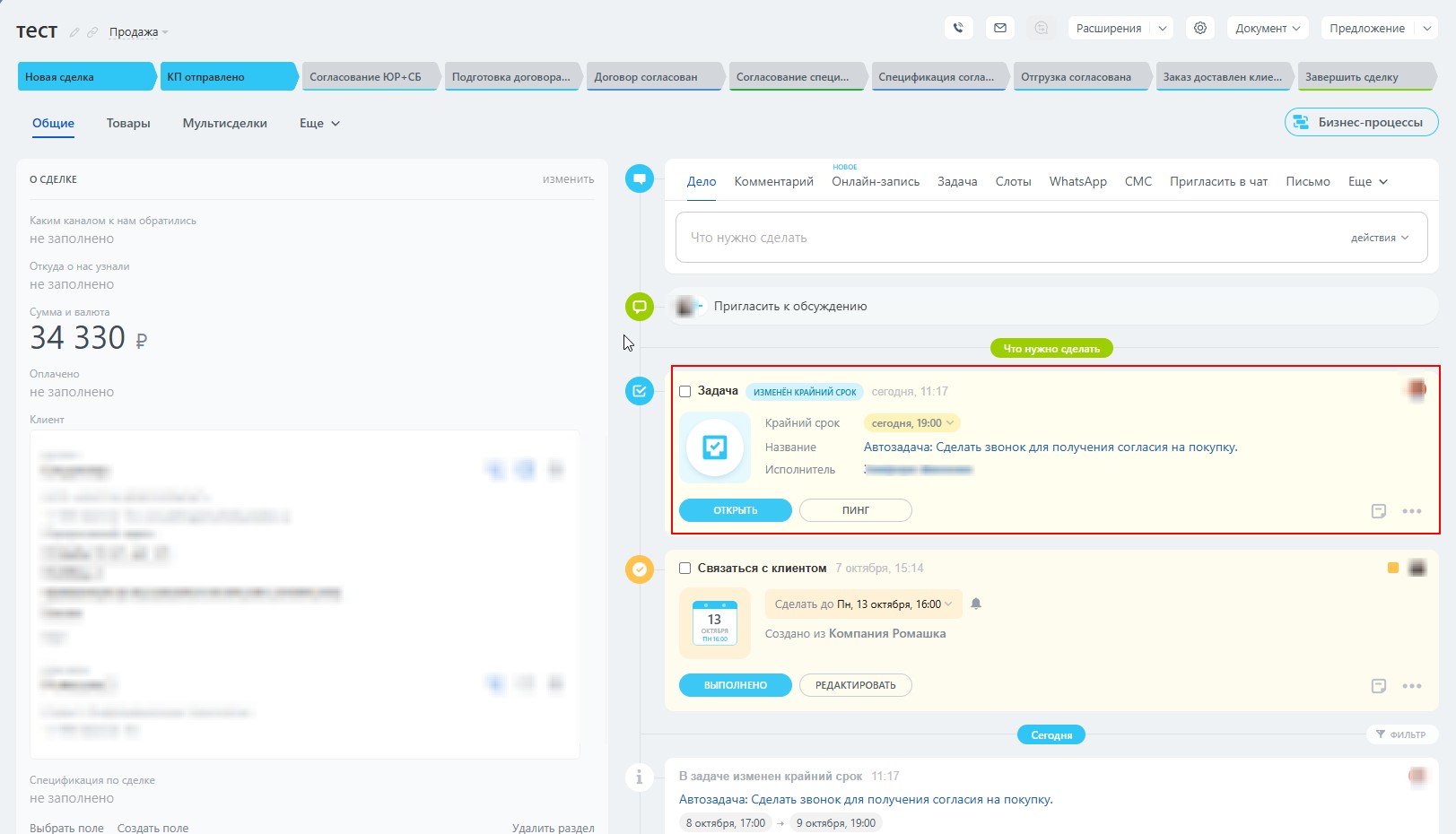Select the СМС tab

coord(1138,181)
